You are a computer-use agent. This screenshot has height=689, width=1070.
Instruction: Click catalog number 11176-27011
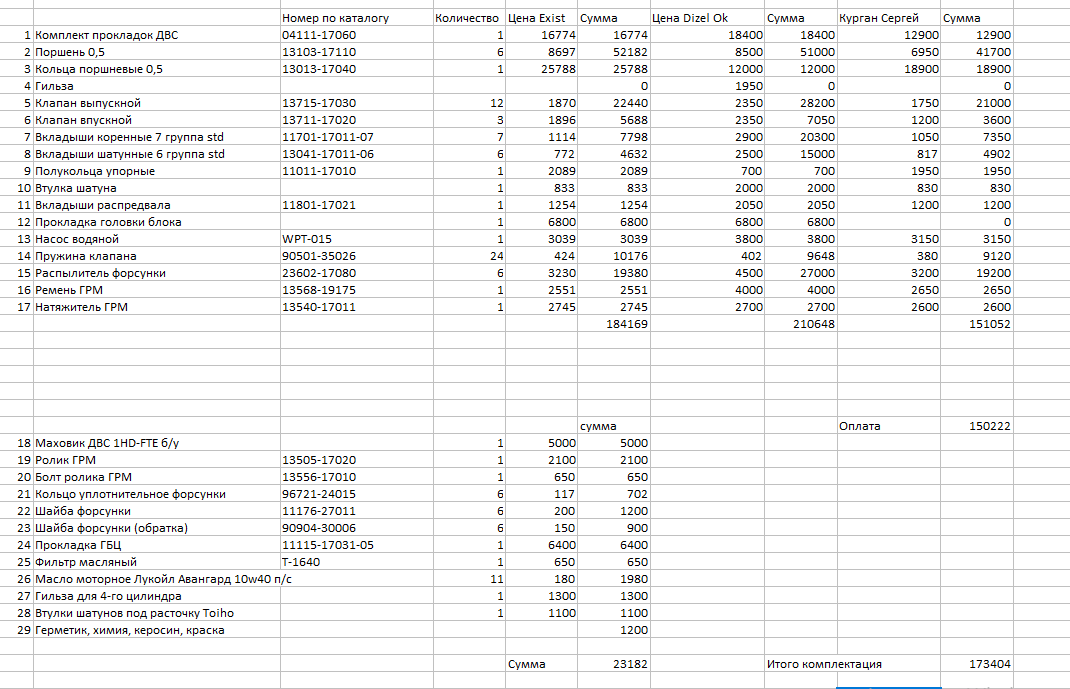click(357, 511)
